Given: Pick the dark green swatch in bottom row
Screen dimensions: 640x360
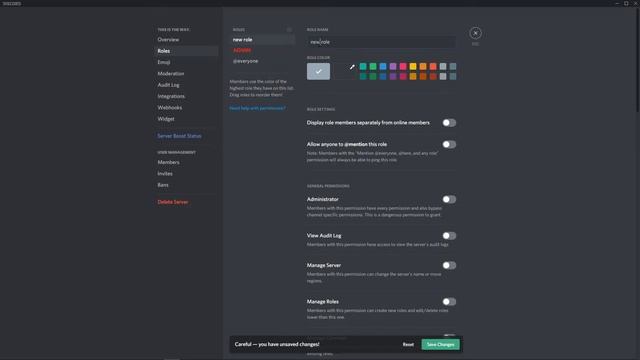Looking at the screenshot, I should click(373, 76).
